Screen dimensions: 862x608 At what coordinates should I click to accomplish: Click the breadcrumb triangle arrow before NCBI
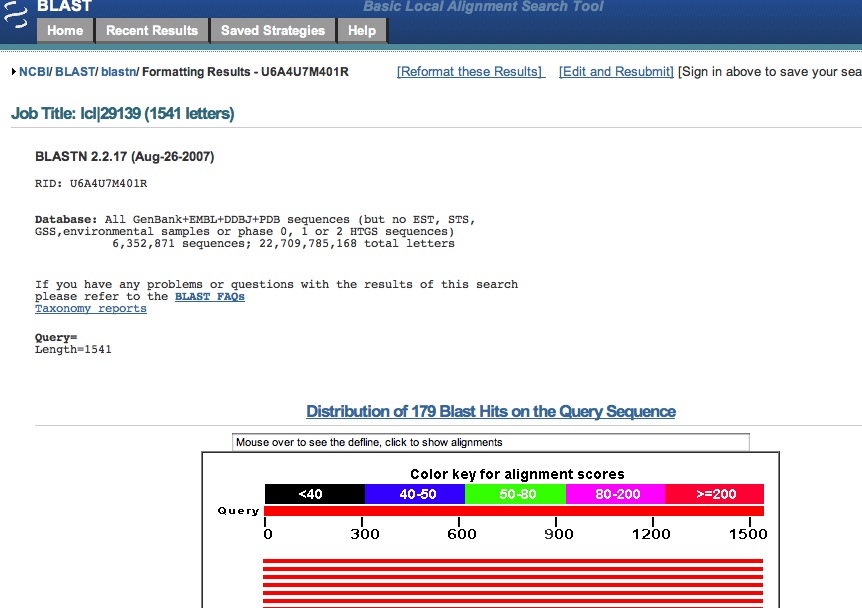coord(14,72)
